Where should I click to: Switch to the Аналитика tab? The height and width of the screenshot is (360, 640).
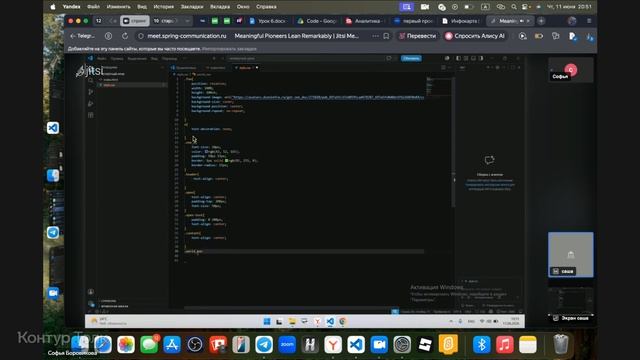click(x=364, y=21)
